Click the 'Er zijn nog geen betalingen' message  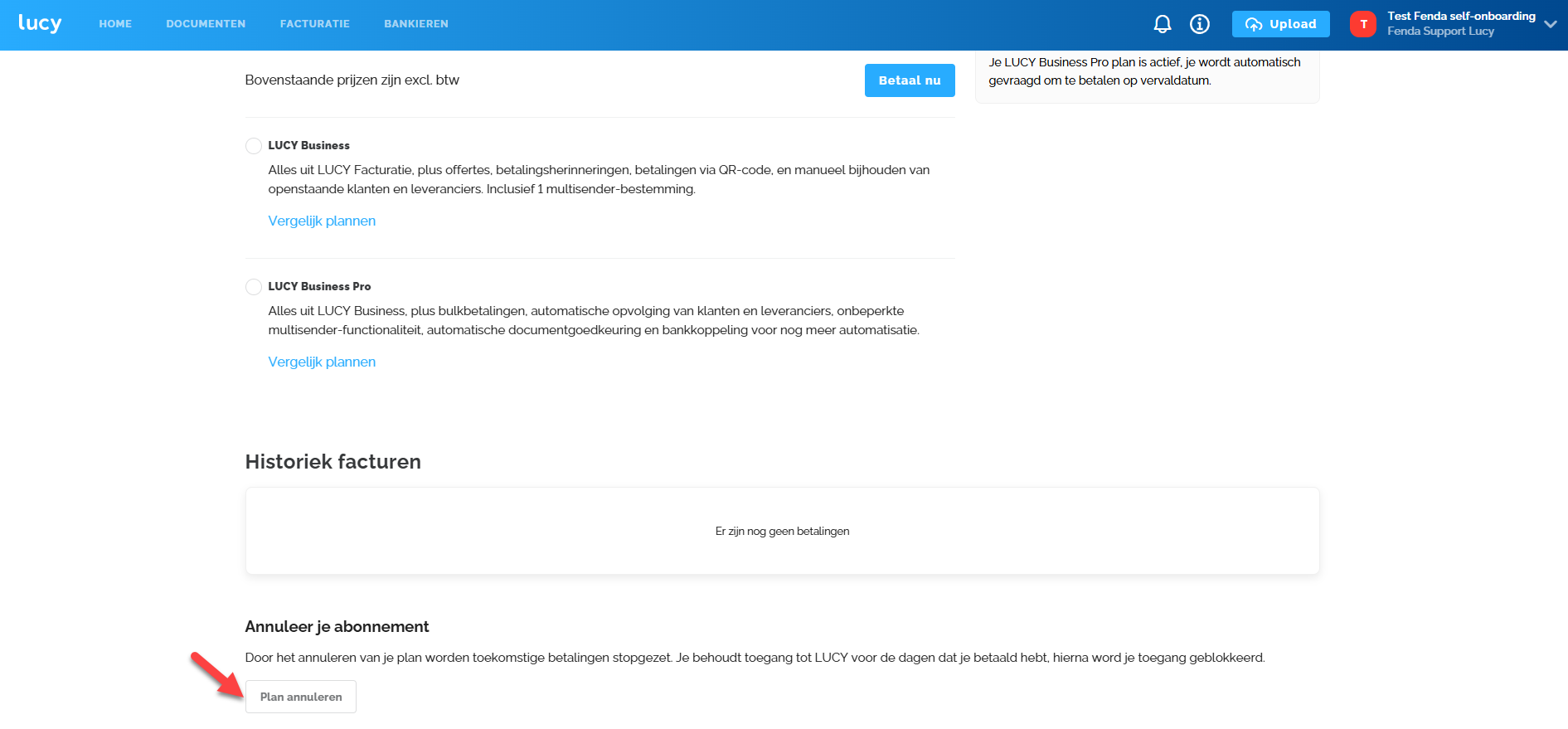(x=782, y=531)
